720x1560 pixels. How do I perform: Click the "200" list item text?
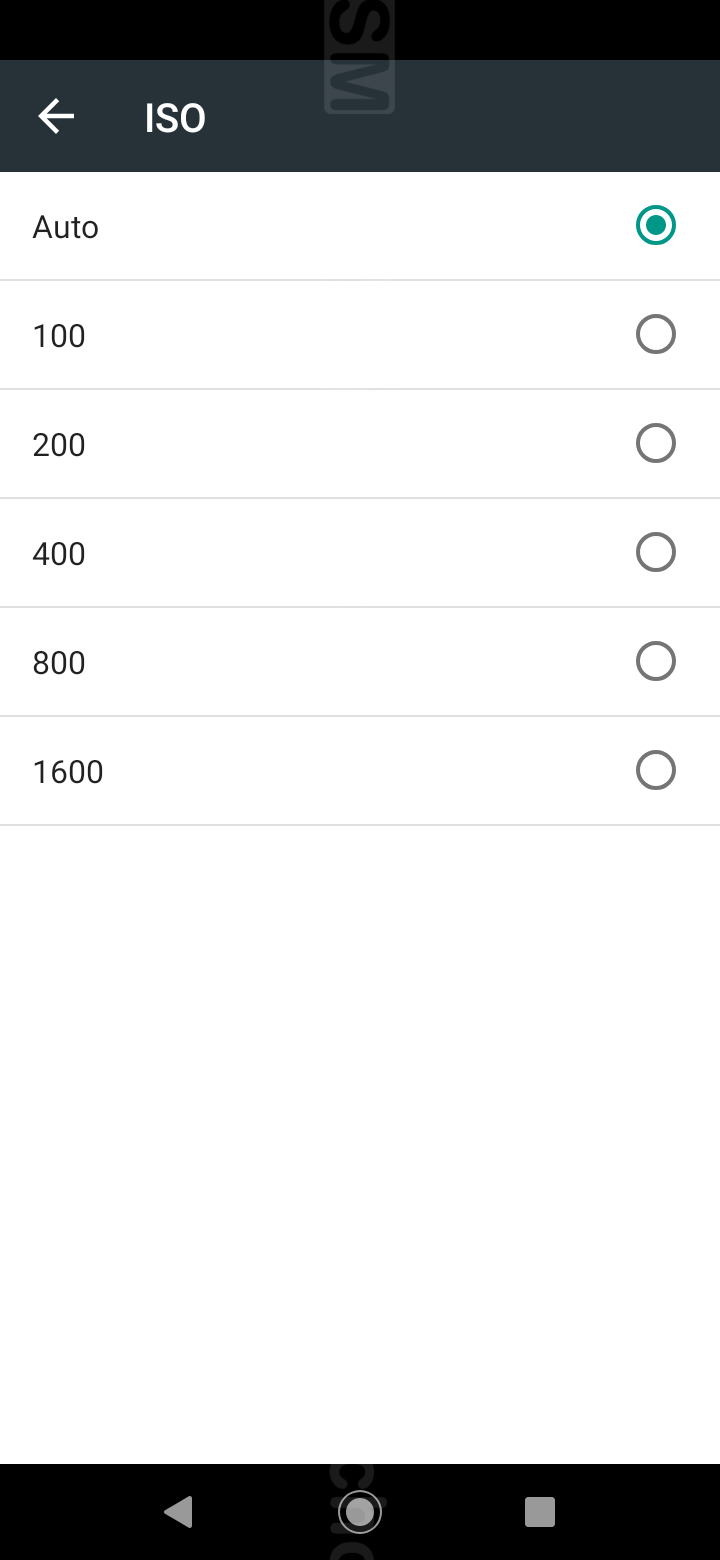(59, 445)
